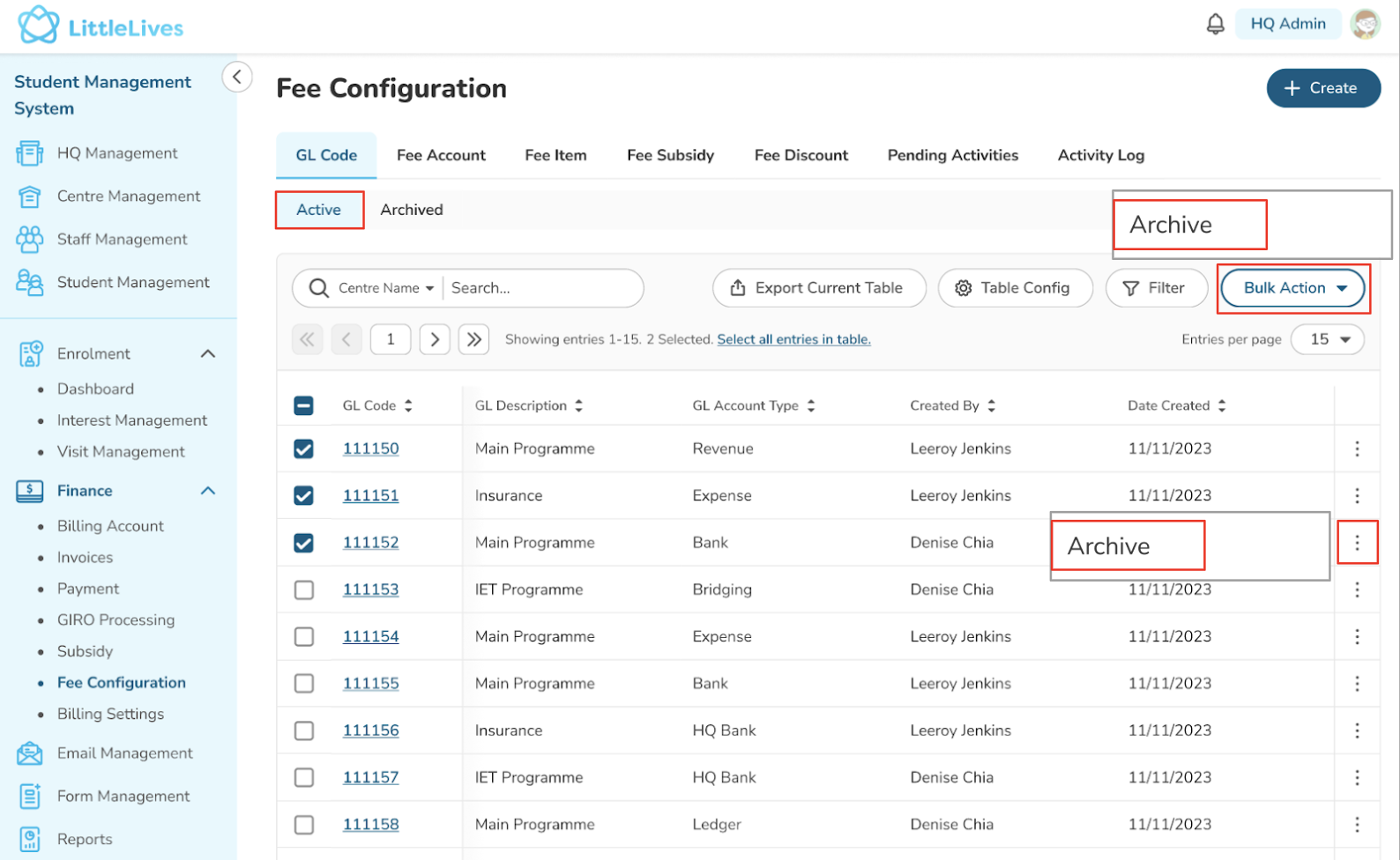Go to the next page arrow
Viewport: 1400px width, 860px height.
[435, 339]
